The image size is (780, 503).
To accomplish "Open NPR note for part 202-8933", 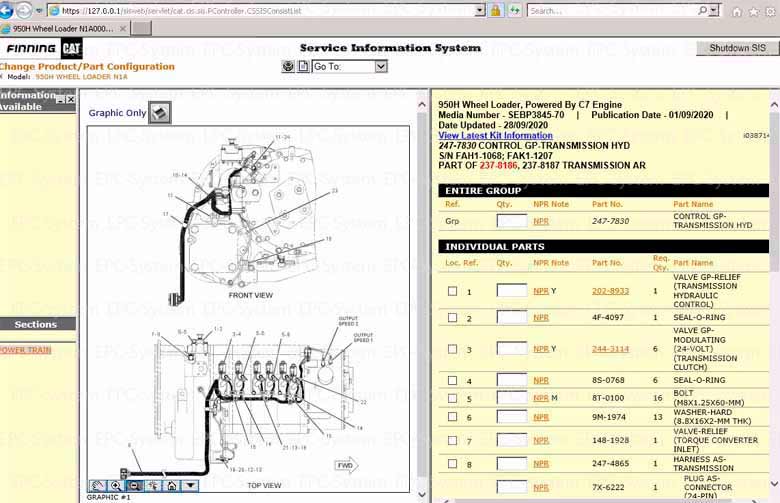I will click(x=541, y=291).
